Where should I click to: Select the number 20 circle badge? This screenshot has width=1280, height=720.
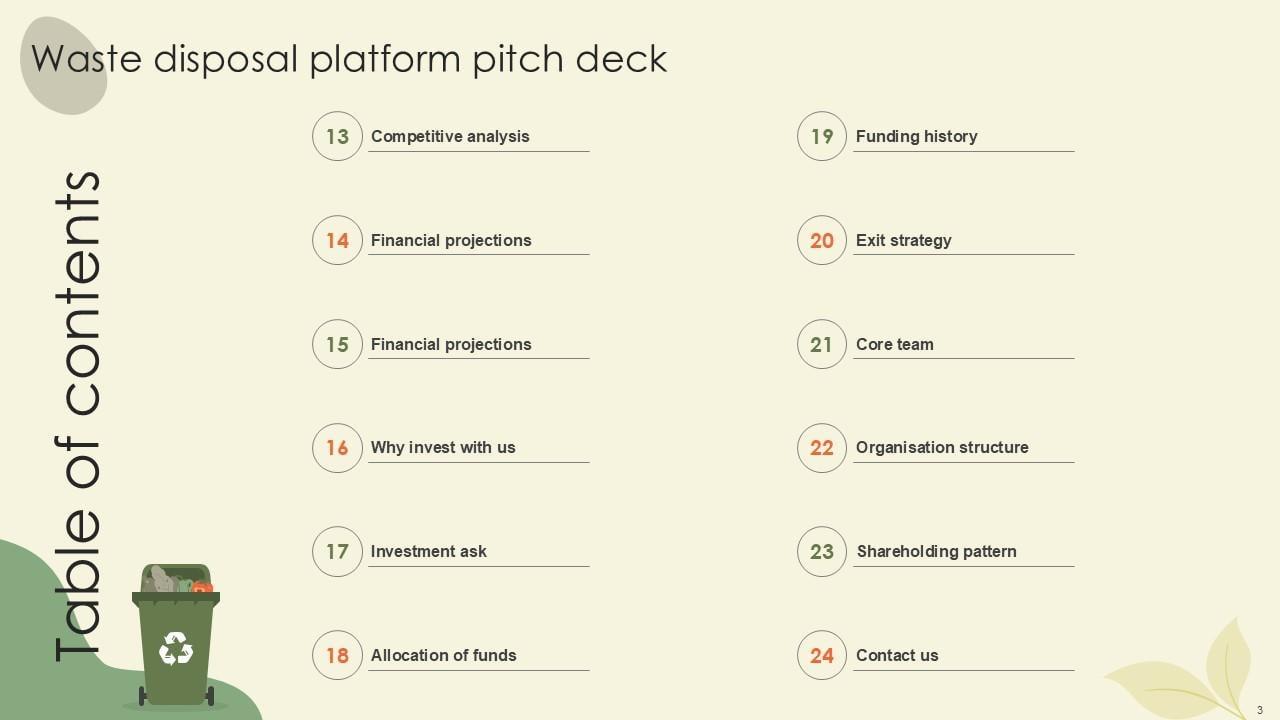(x=822, y=240)
